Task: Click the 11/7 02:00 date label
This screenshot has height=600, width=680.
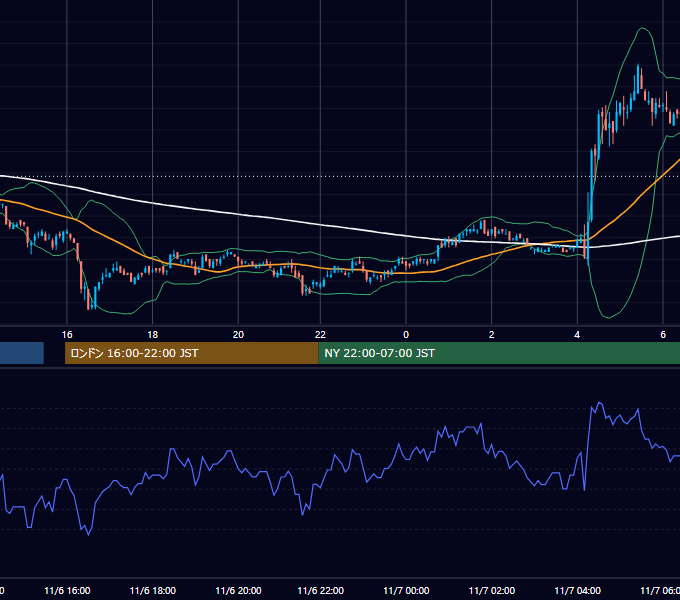Action: 492,590
